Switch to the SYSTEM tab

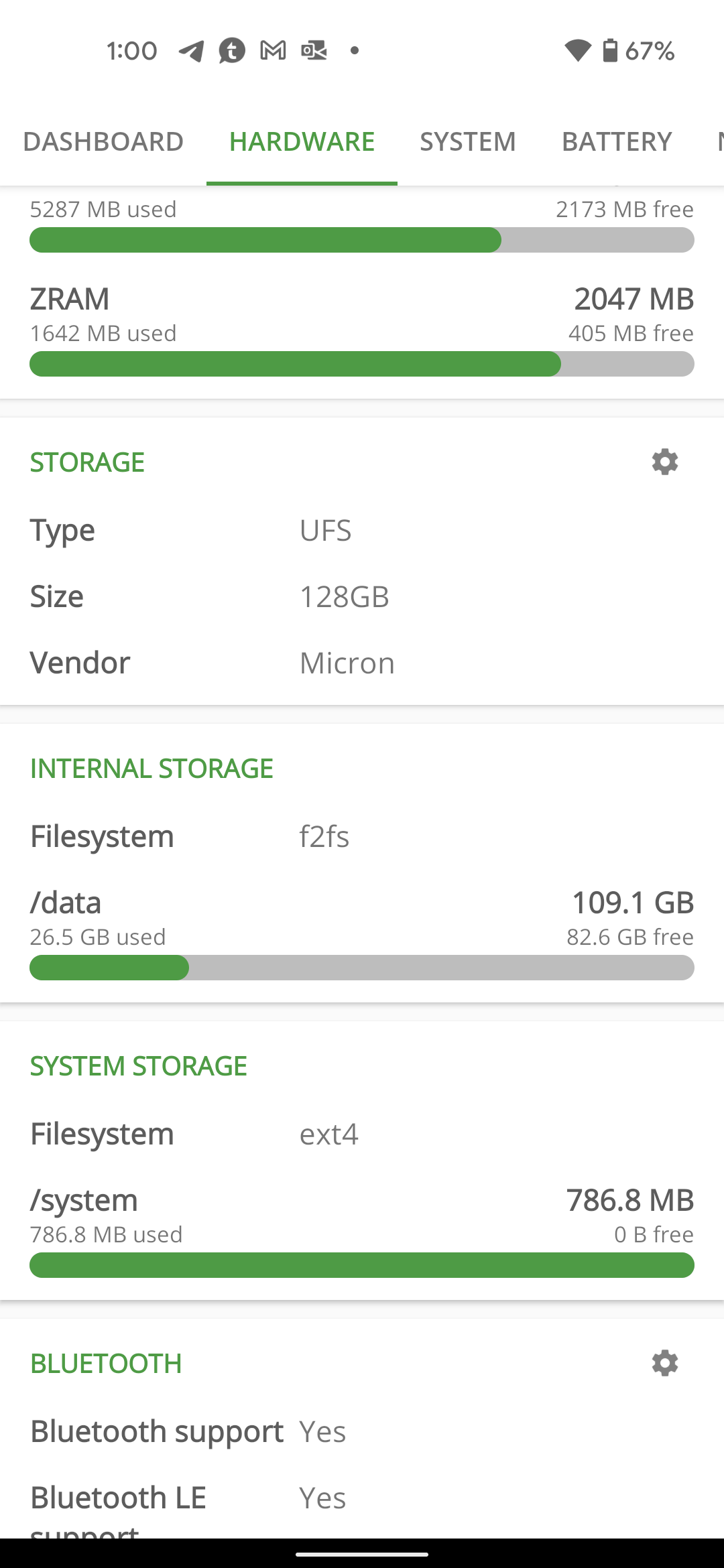click(468, 141)
